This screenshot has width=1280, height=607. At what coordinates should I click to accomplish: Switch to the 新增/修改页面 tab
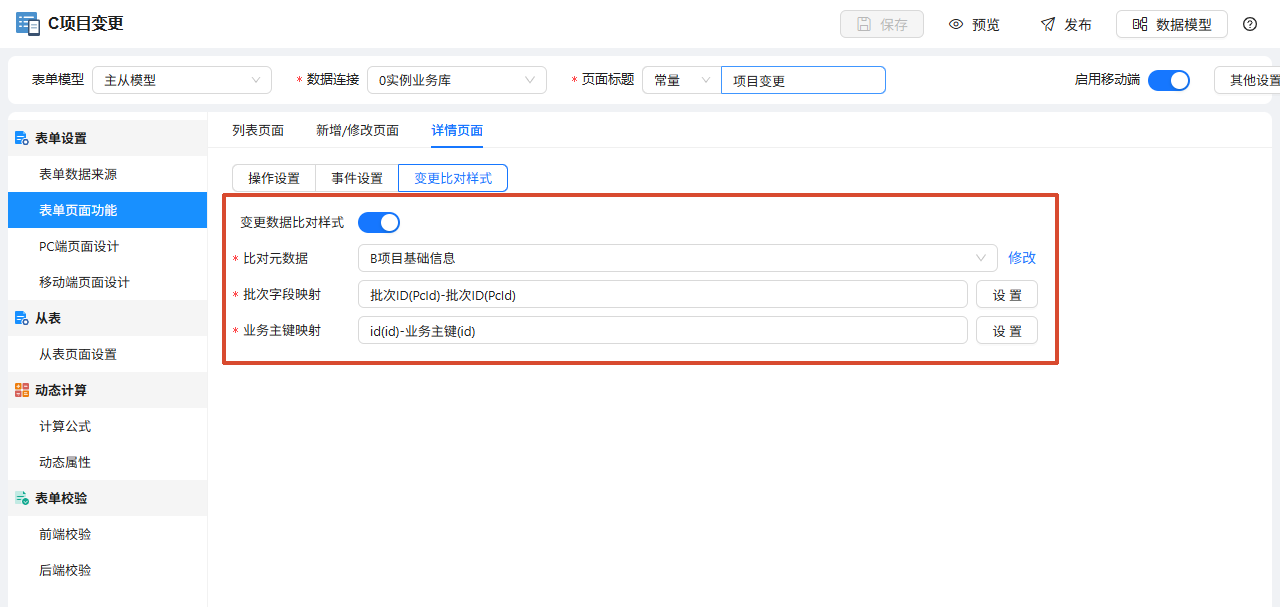coord(358,130)
